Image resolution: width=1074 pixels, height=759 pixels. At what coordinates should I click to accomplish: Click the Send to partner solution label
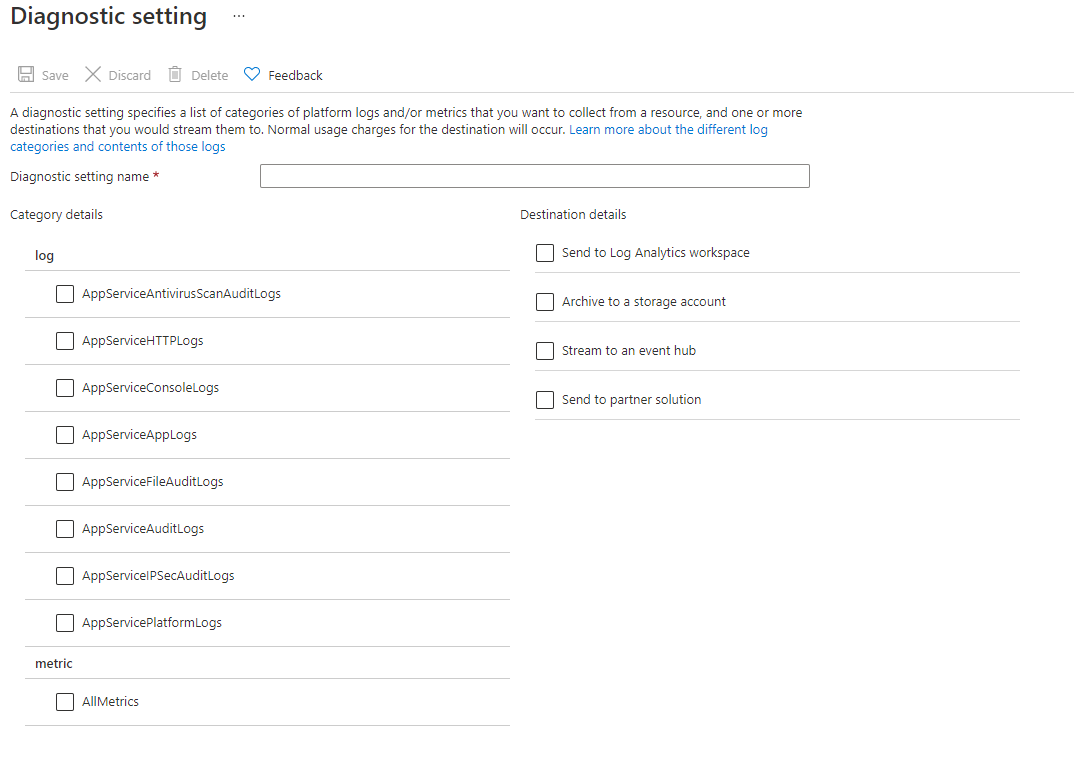tap(632, 399)
